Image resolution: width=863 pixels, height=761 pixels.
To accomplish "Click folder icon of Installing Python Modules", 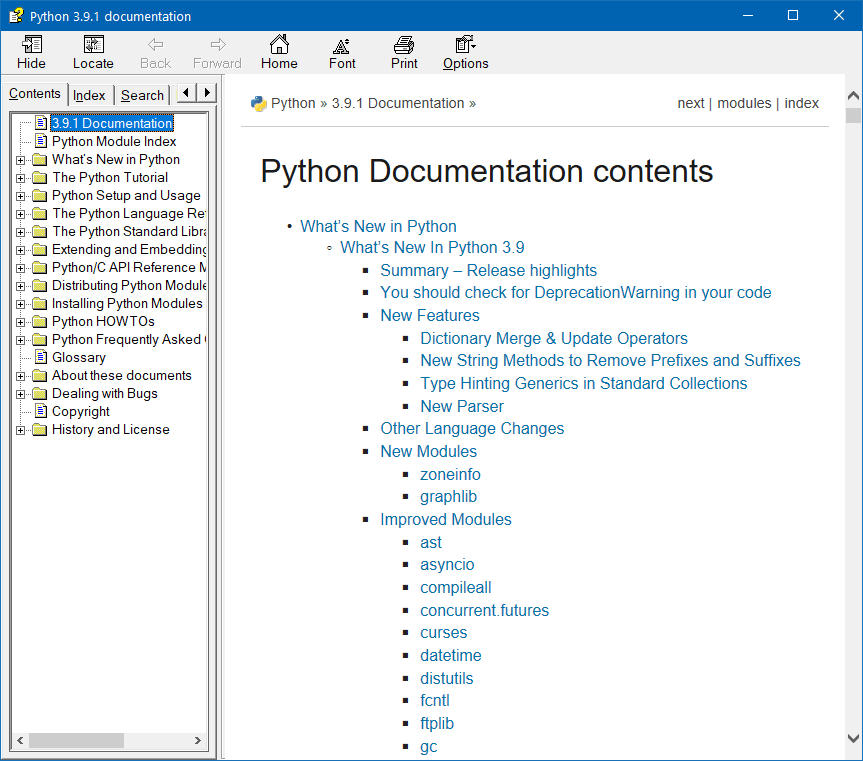I will point(40,303).
